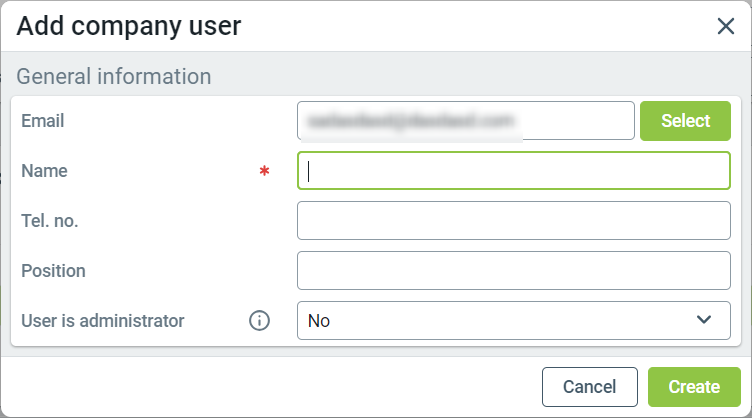Viewport: 752px width, 418px height.
Task: Click the 'Add company user' dialog title
Action: pos(129,26)
